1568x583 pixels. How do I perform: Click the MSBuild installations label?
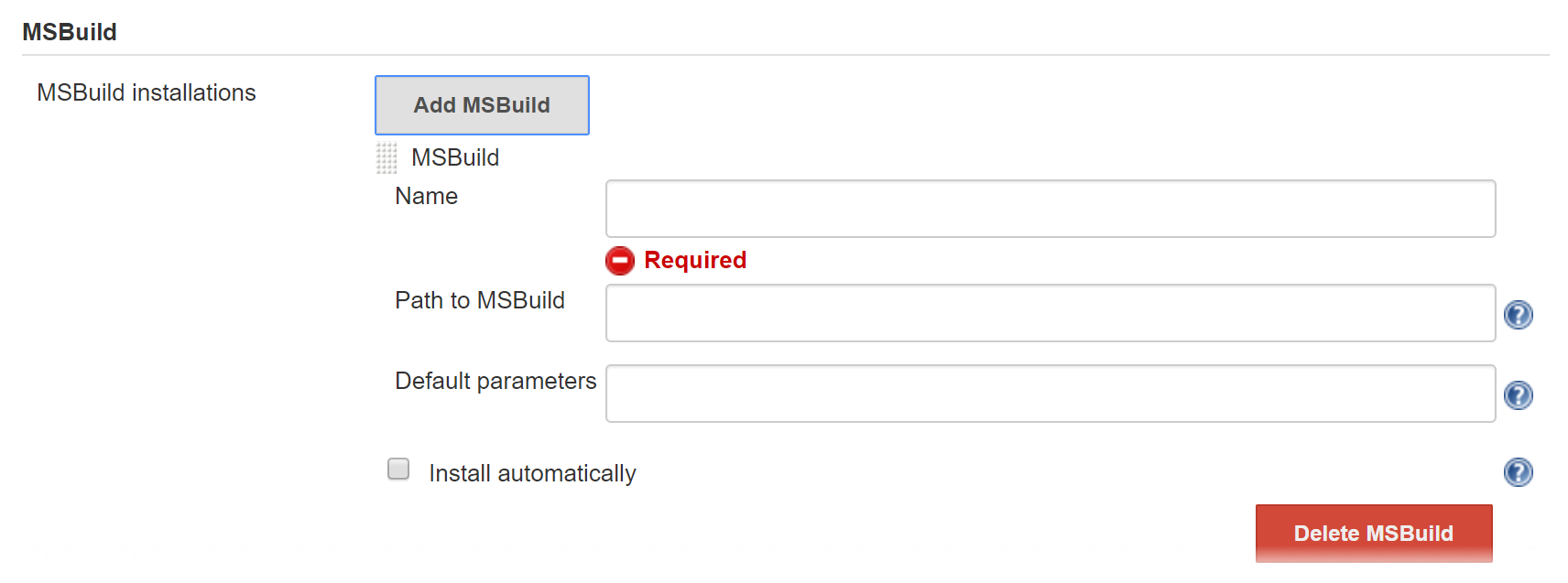147,92
